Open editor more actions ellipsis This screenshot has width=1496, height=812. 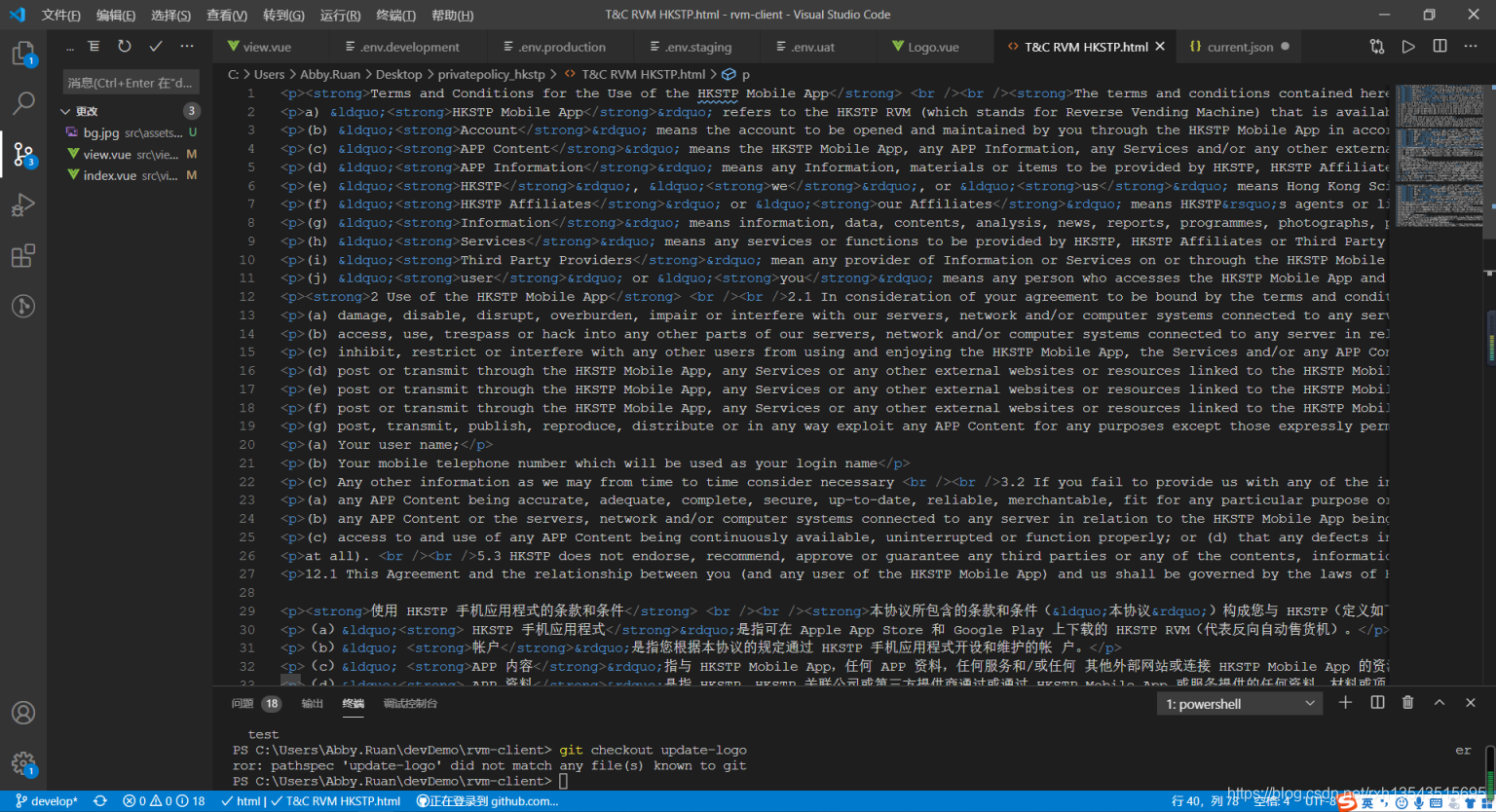point(1472,46)
